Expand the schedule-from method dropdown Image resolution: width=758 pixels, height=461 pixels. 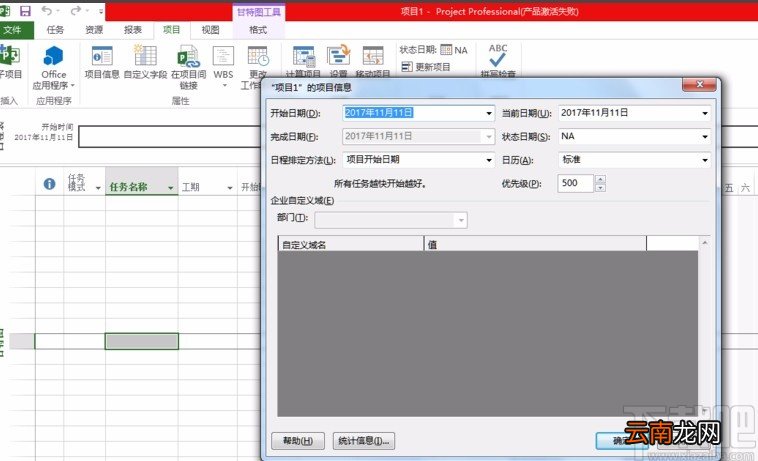[489, 160]
